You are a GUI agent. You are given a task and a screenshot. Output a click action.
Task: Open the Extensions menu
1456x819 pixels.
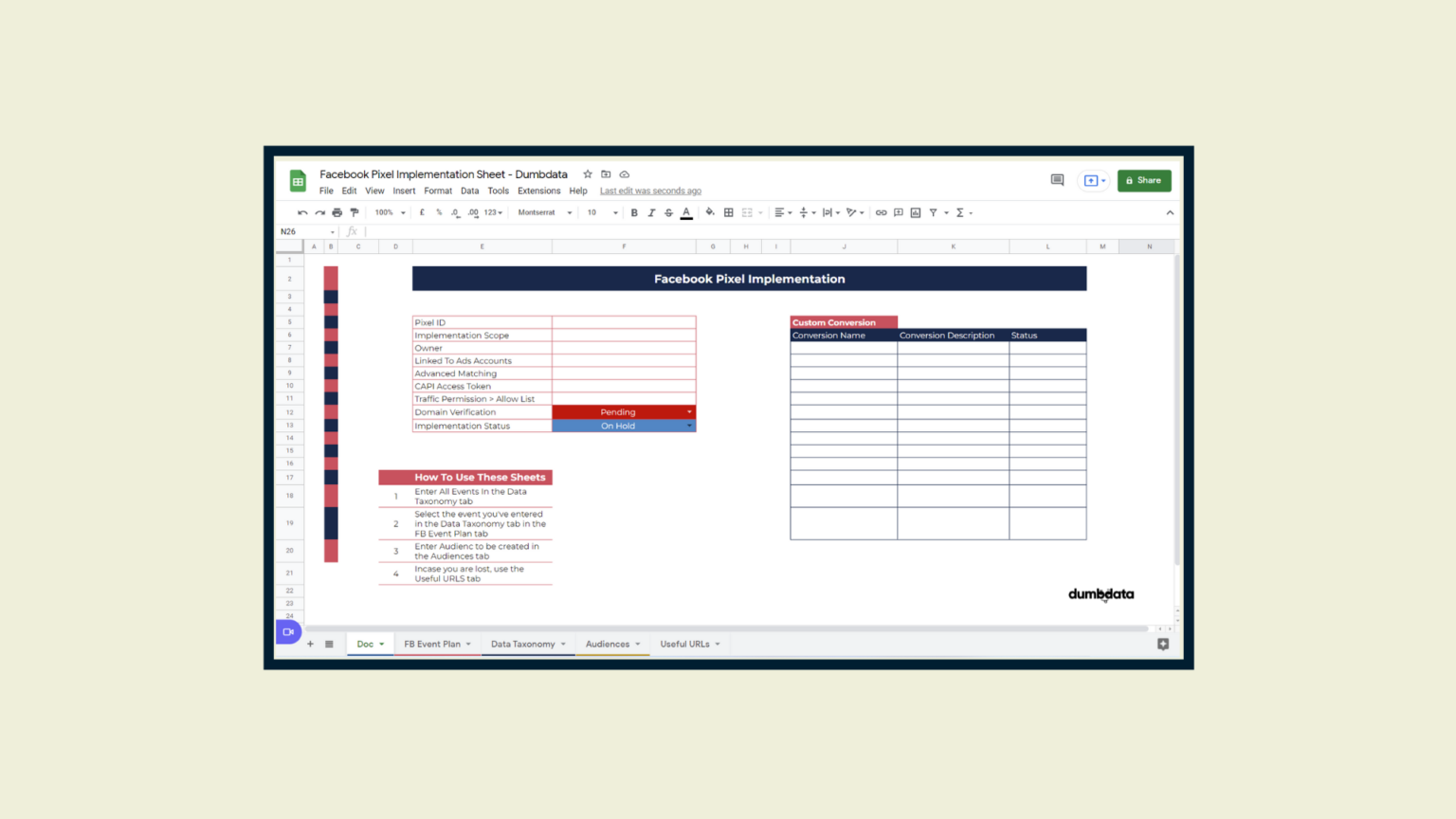click(x=538, y=191)
